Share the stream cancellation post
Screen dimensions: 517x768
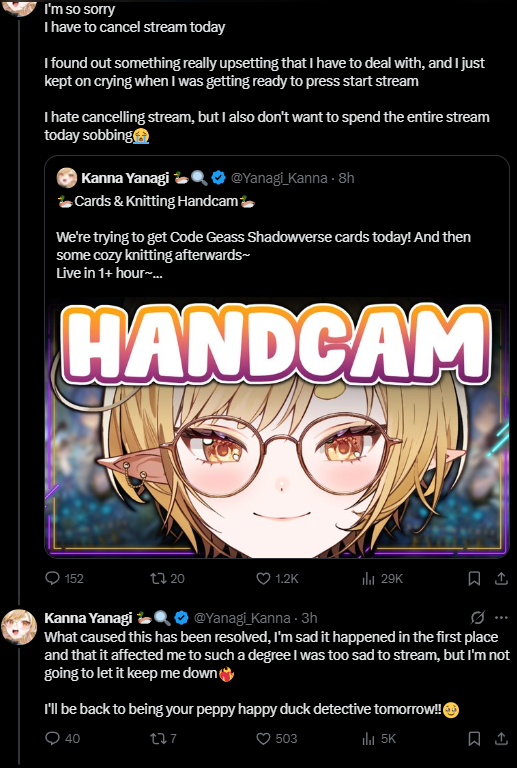coord(501,578)
